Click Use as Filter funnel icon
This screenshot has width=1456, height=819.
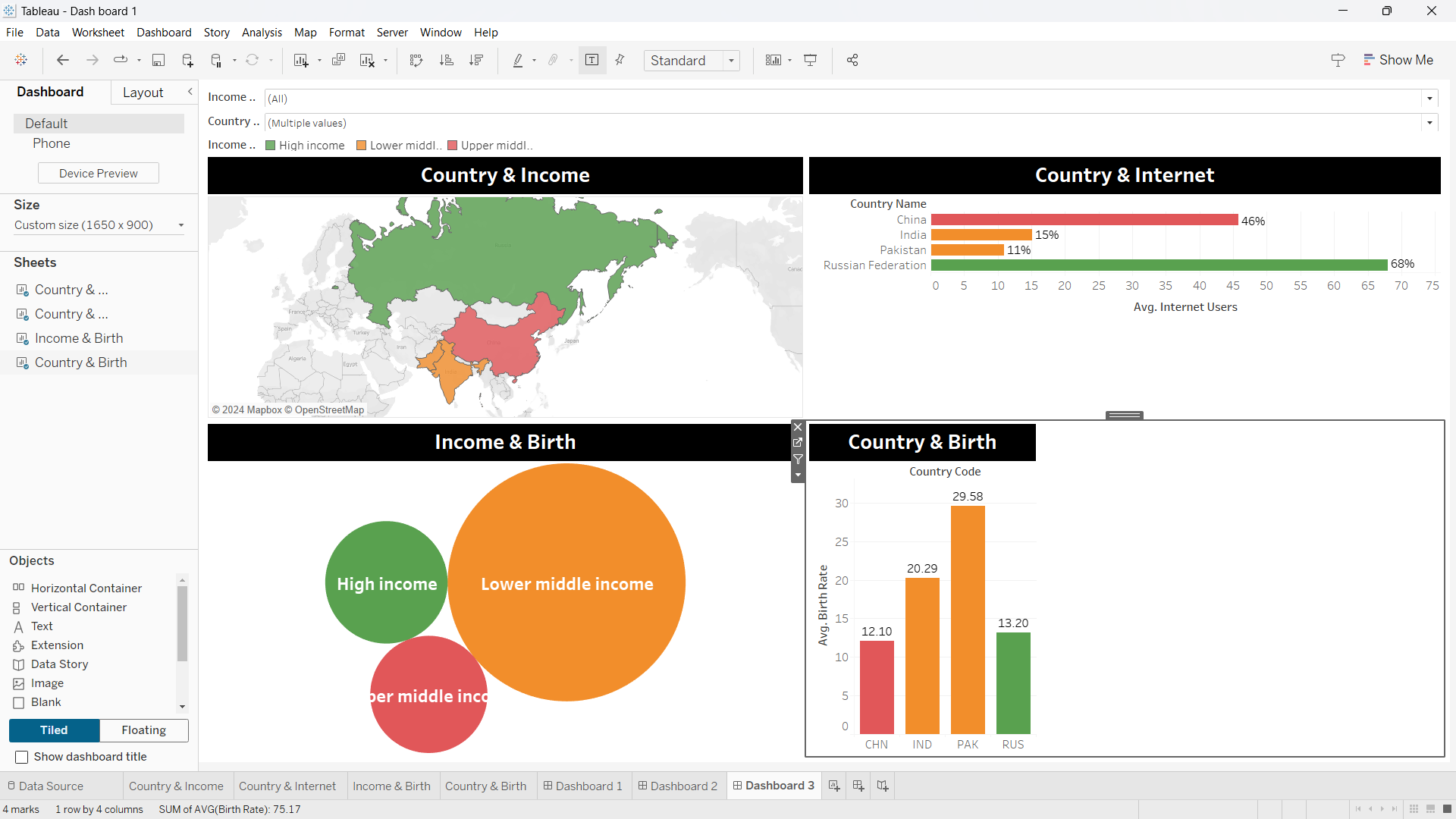coord(798,459)
